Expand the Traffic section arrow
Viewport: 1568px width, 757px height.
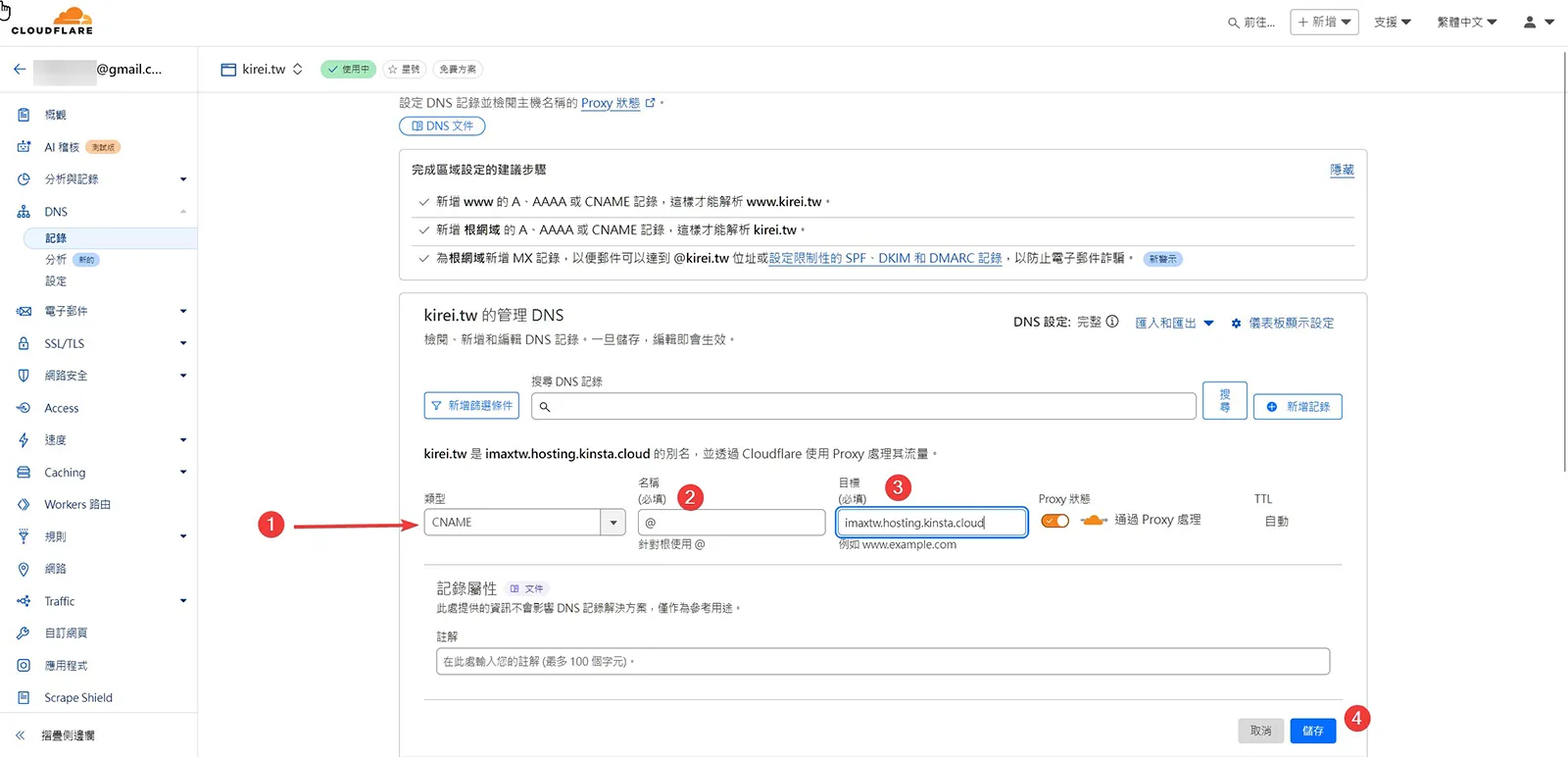(183, 601)
